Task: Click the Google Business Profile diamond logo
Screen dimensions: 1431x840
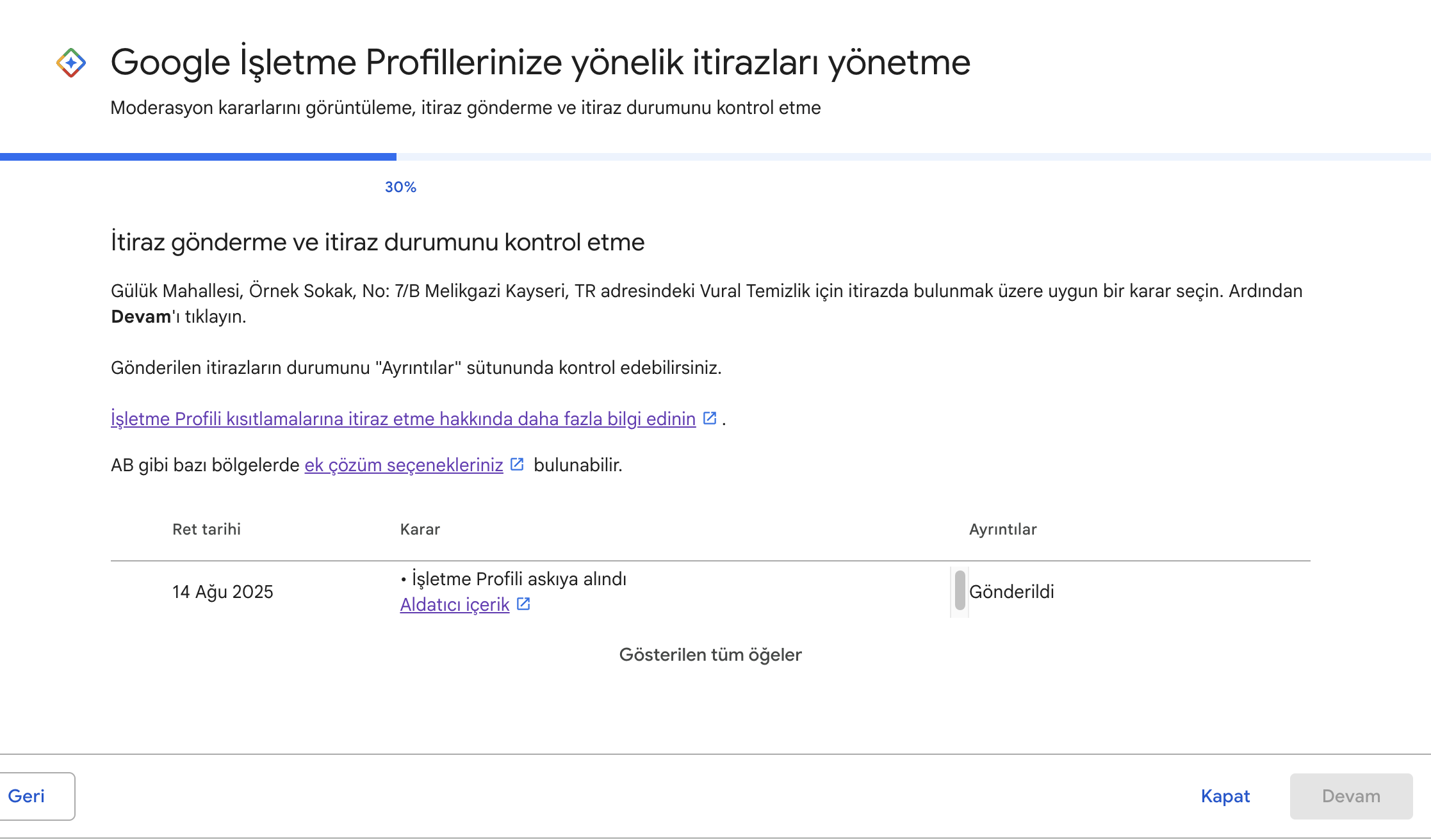Action: coord(71,63)
